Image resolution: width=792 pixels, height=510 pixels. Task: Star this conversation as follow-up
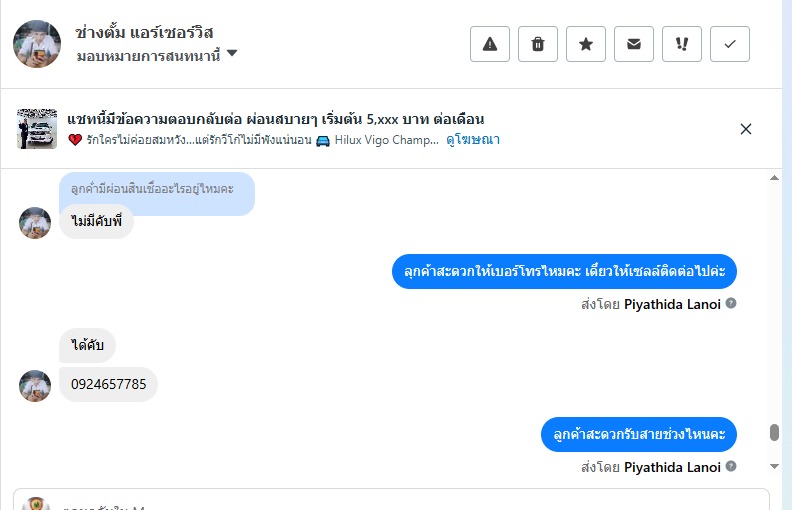tap(586, 44)
